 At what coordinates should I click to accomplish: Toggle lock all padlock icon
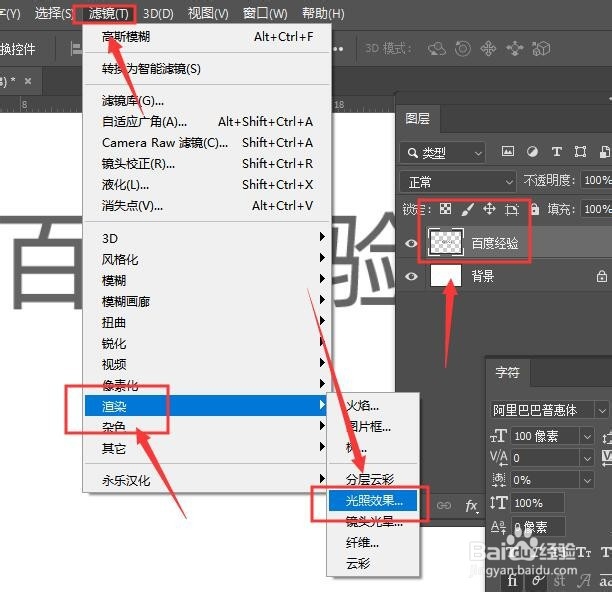pyautogui.click(x=535, y=209)
